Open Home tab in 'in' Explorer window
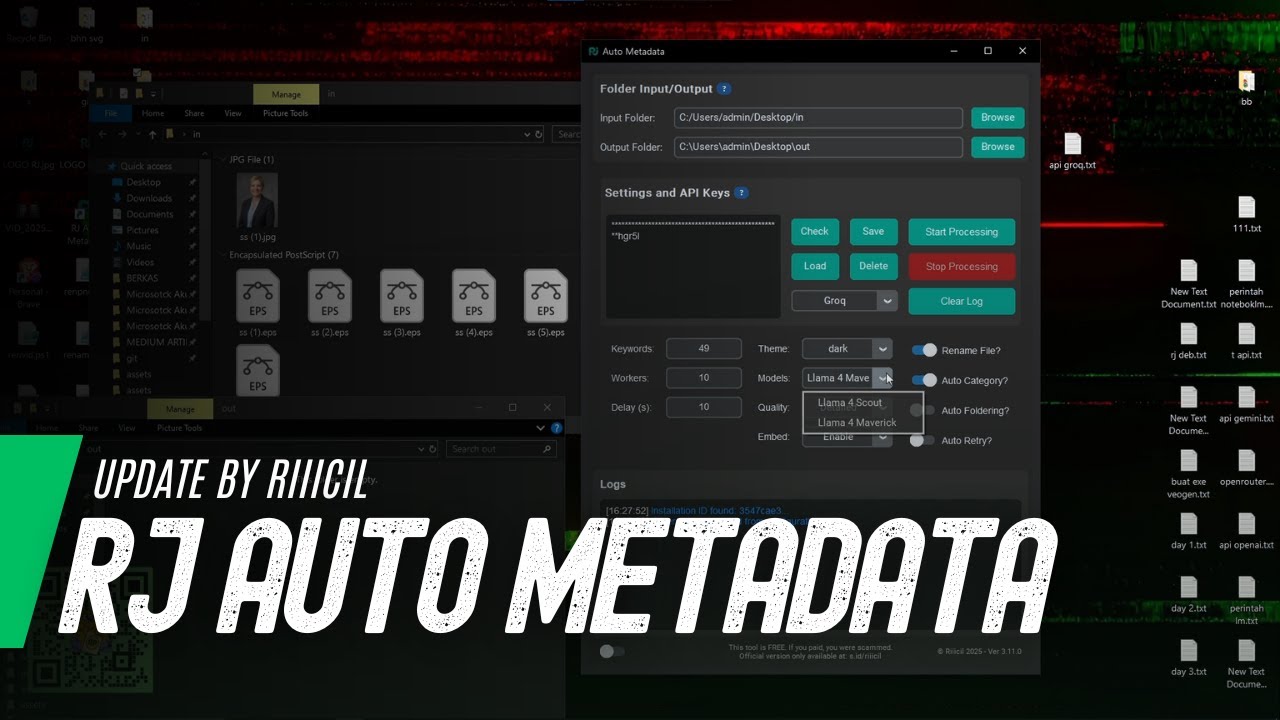This screenshot has height=720, width=1280. pyautogui.click(x=152, y=113)
